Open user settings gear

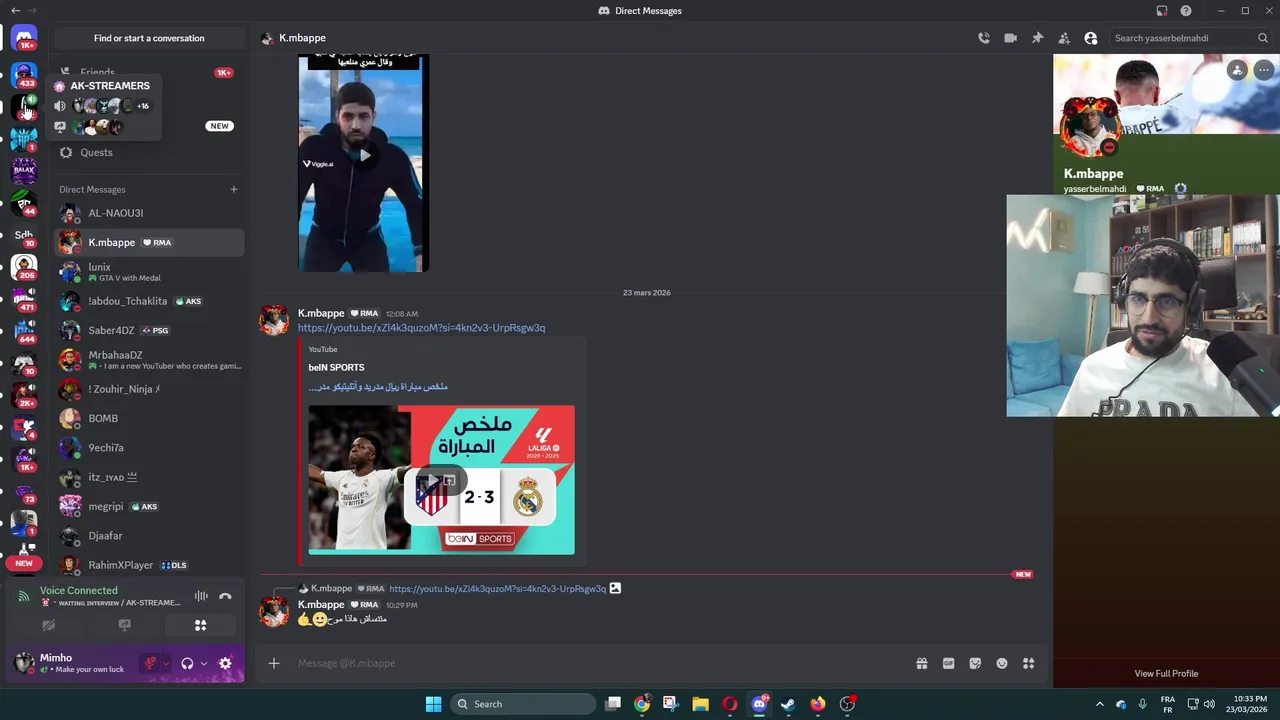click(x=225, y=663)
